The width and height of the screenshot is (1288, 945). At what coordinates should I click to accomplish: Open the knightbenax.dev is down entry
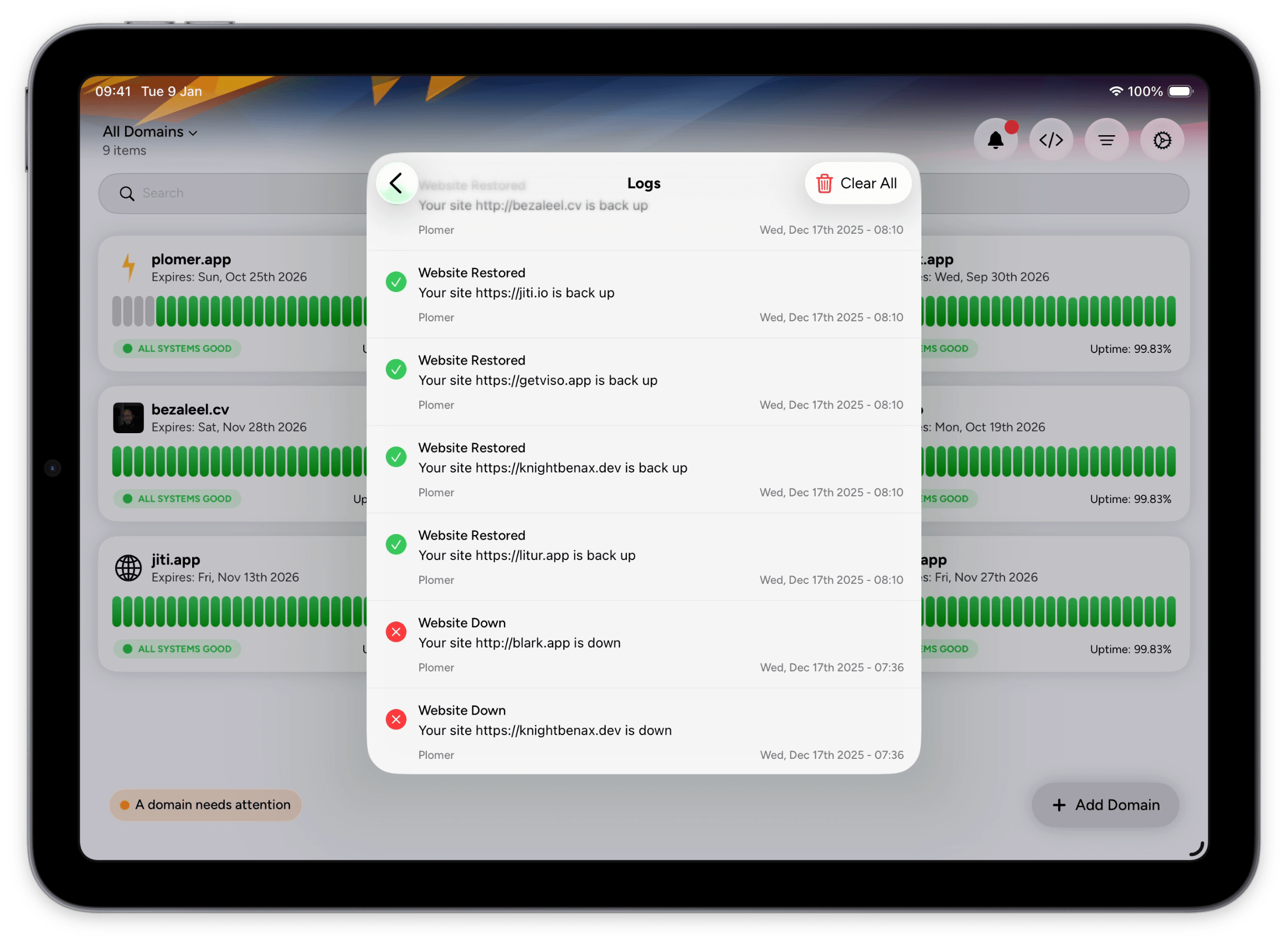click(x=643, y=732)
